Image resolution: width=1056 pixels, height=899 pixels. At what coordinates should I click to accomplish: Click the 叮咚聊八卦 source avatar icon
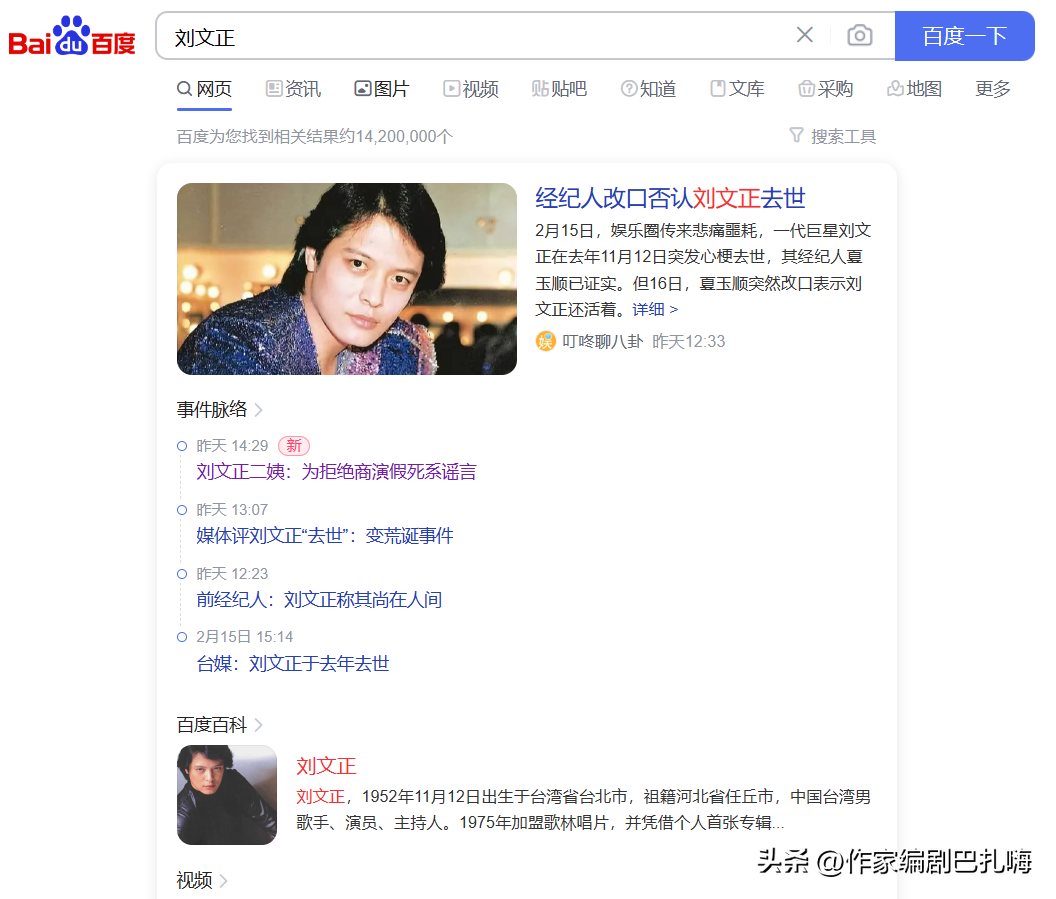click(546, 341)
